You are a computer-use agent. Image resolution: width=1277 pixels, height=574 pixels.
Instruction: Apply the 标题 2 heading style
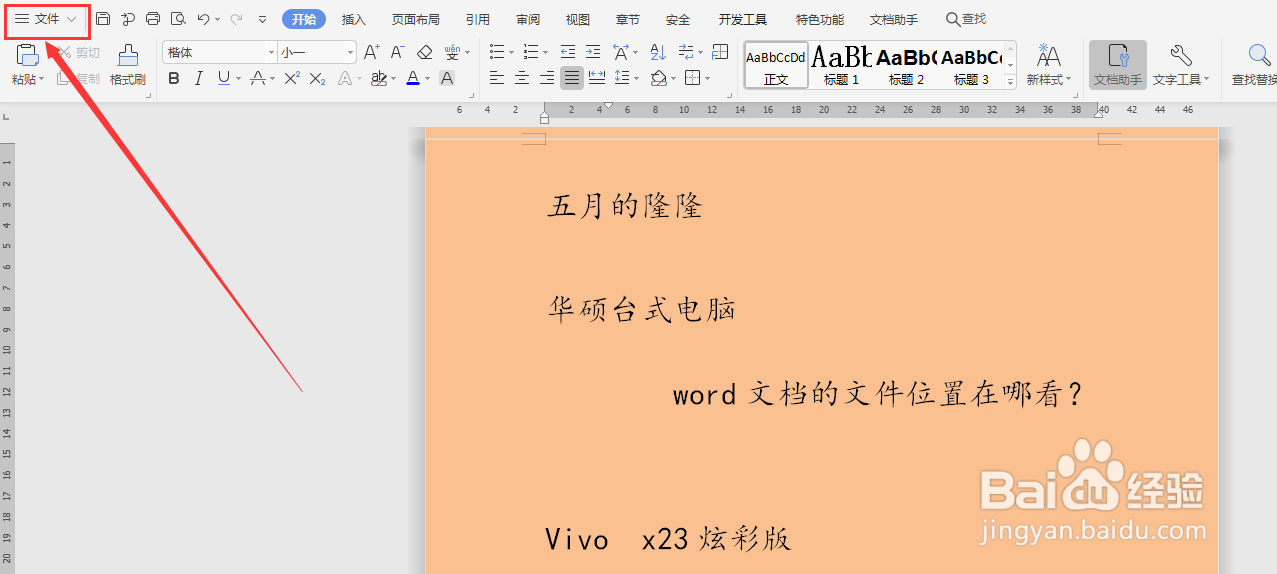pos(906,65)
